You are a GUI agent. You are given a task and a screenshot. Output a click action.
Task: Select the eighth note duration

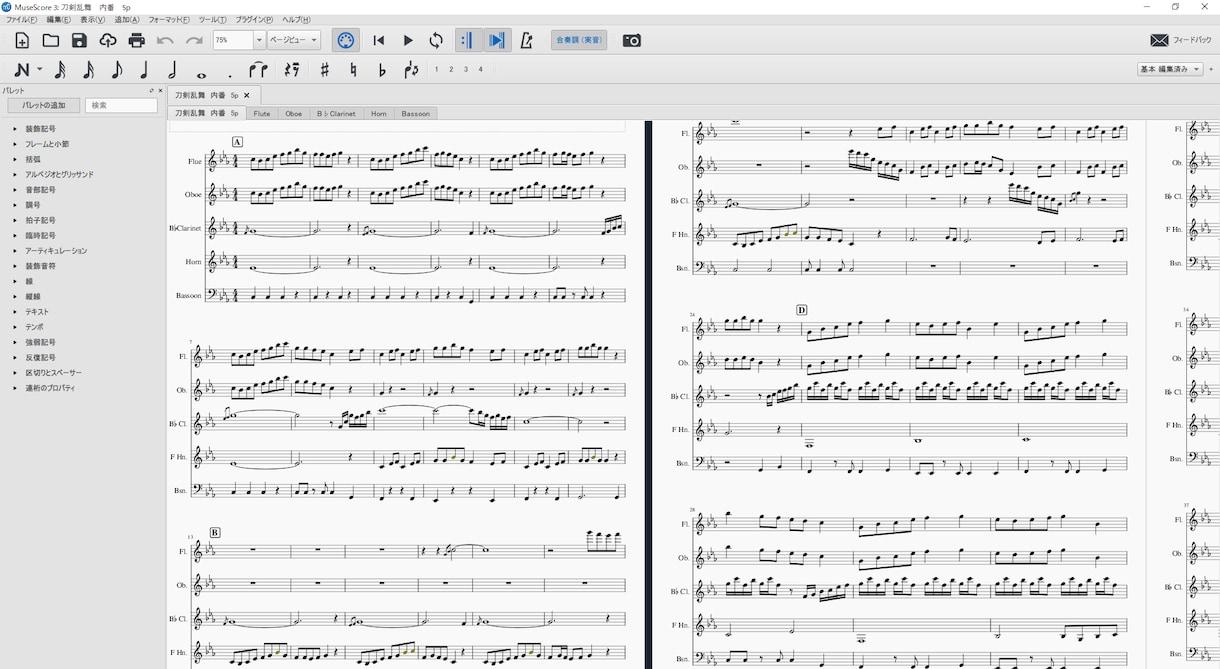tap(116, 70)
